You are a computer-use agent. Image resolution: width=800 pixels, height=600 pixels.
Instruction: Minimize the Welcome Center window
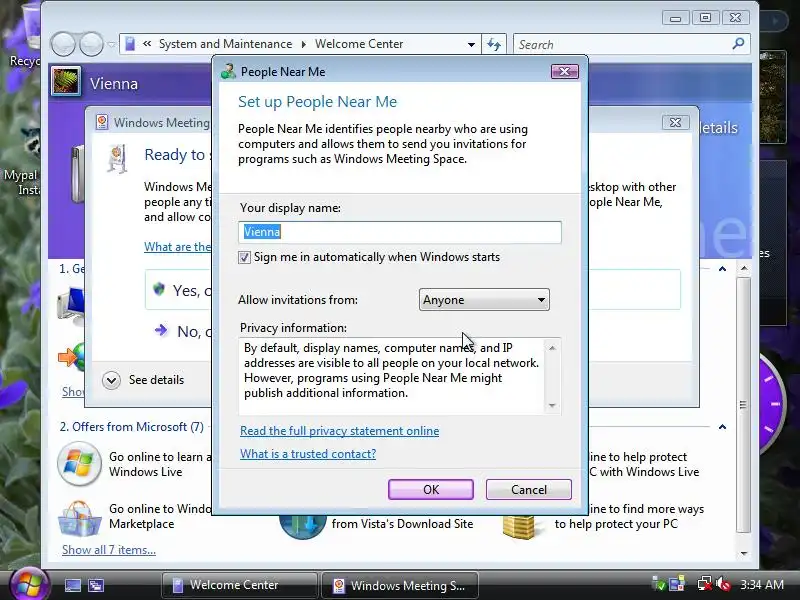676,18
